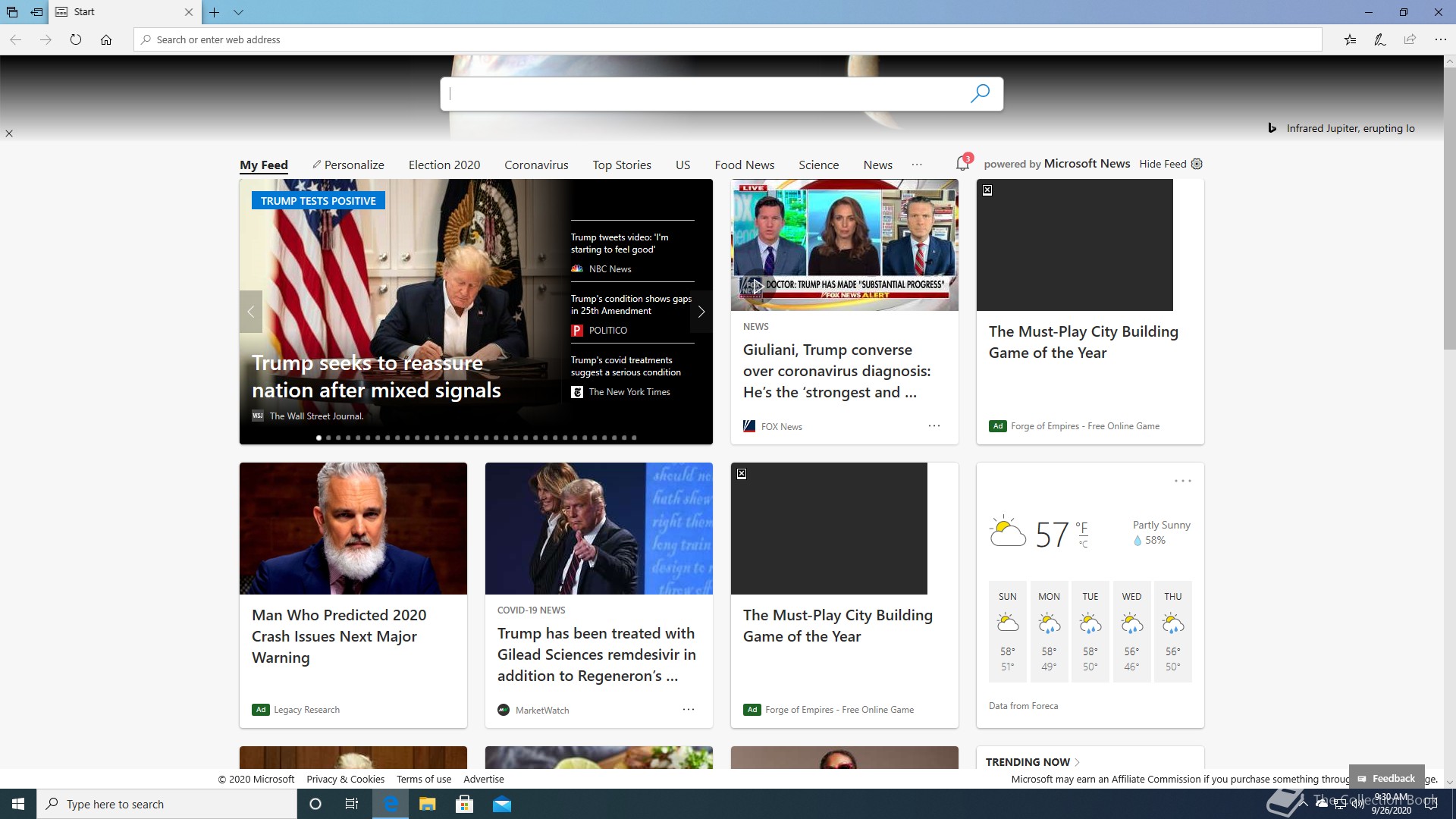Screen dimensions: 1456x819
Task: Open options for the MarketWatch story
Action: (x=689, y=710)
